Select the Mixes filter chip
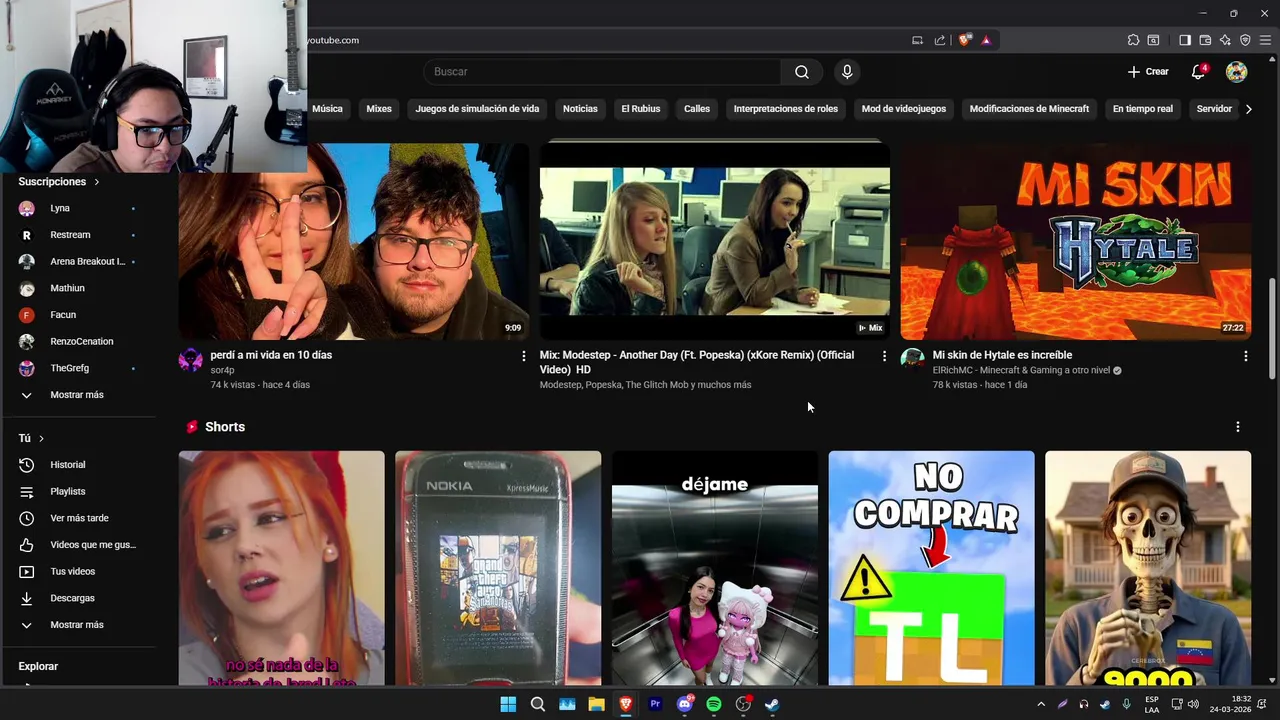Screen dimensions: 1280x720 379,109
